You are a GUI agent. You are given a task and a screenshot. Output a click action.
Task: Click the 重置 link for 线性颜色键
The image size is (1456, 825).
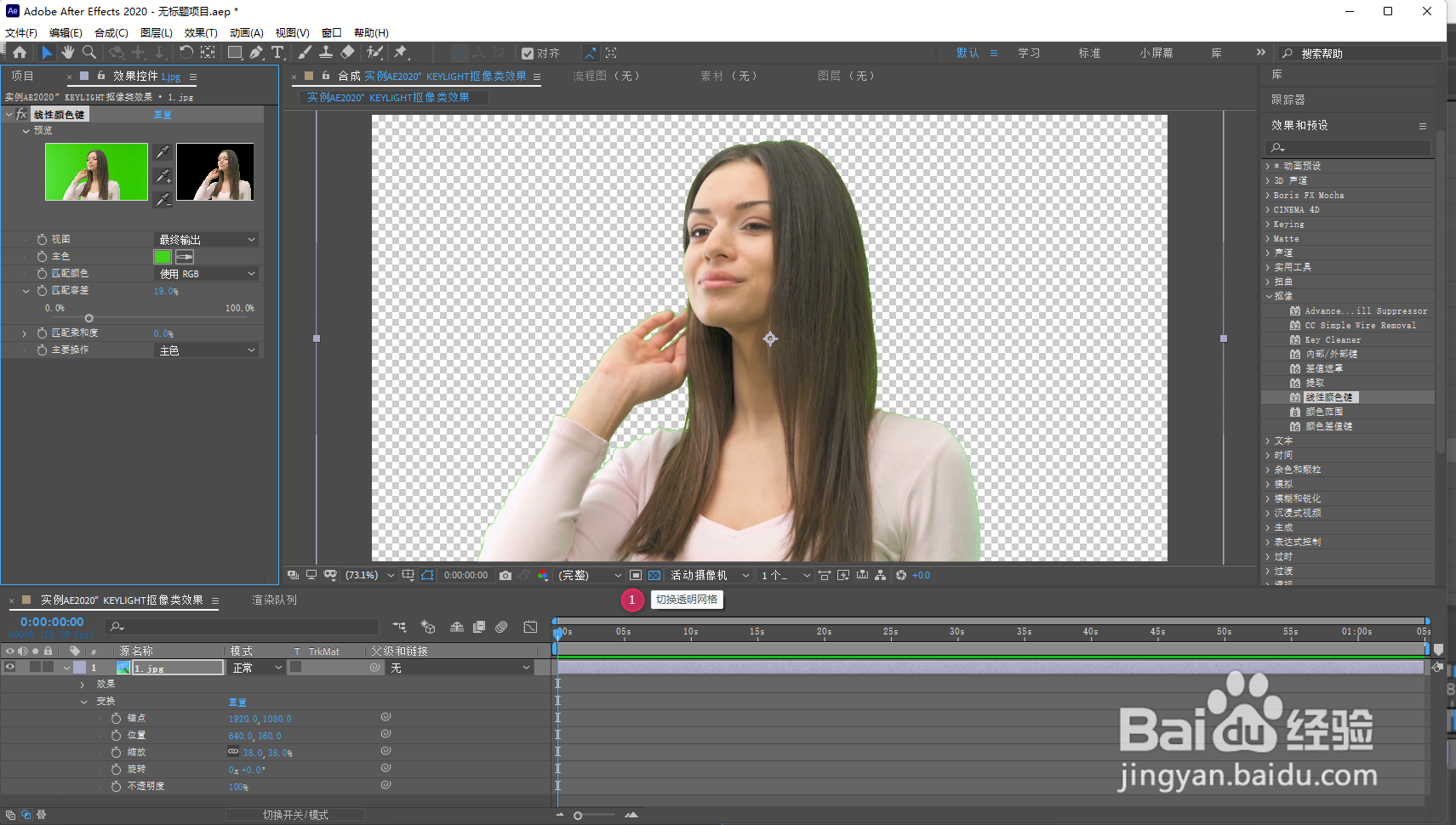pos(163,115)
